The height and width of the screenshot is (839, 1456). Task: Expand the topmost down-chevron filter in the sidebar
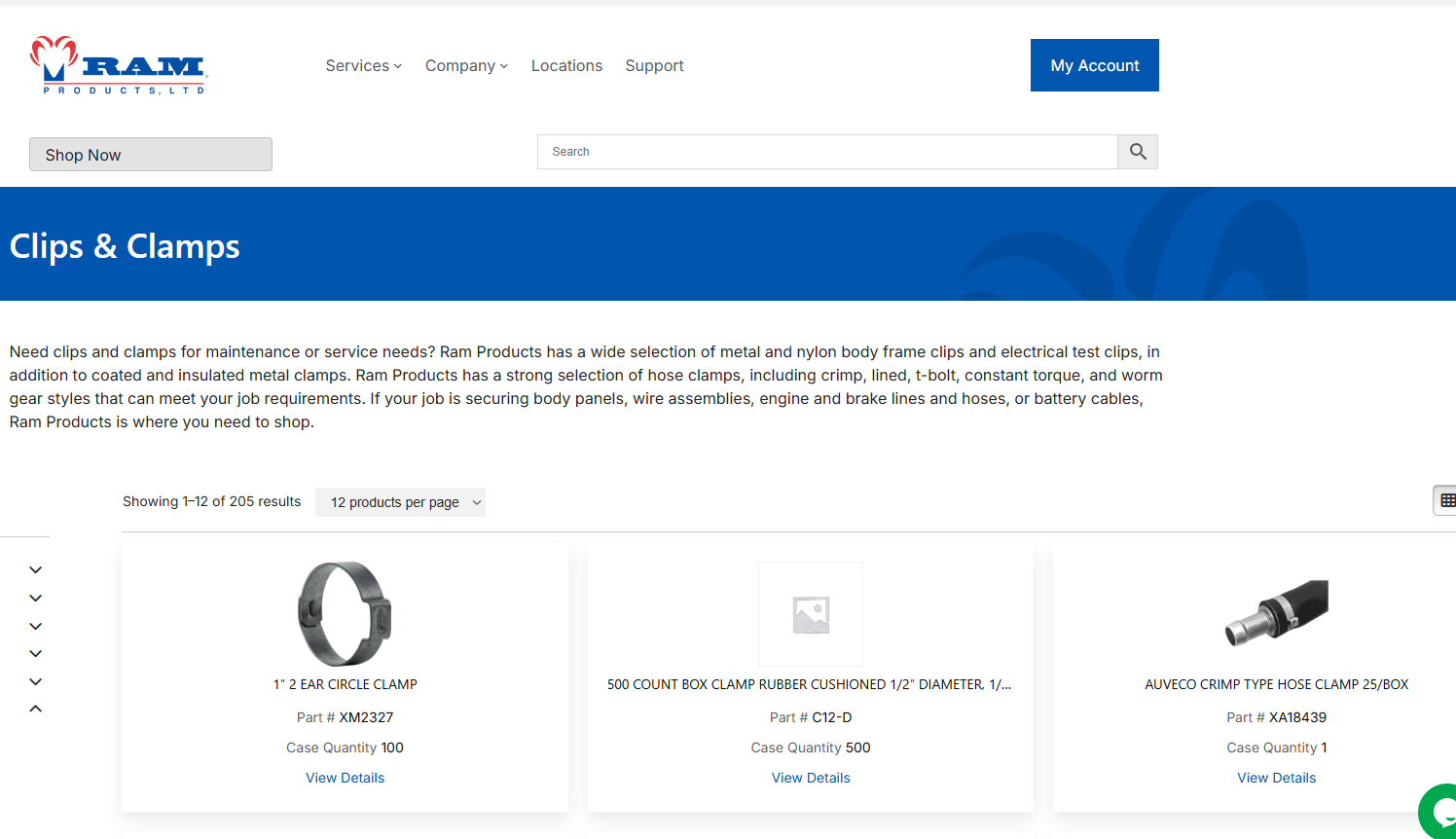click(x=36, y=569)
